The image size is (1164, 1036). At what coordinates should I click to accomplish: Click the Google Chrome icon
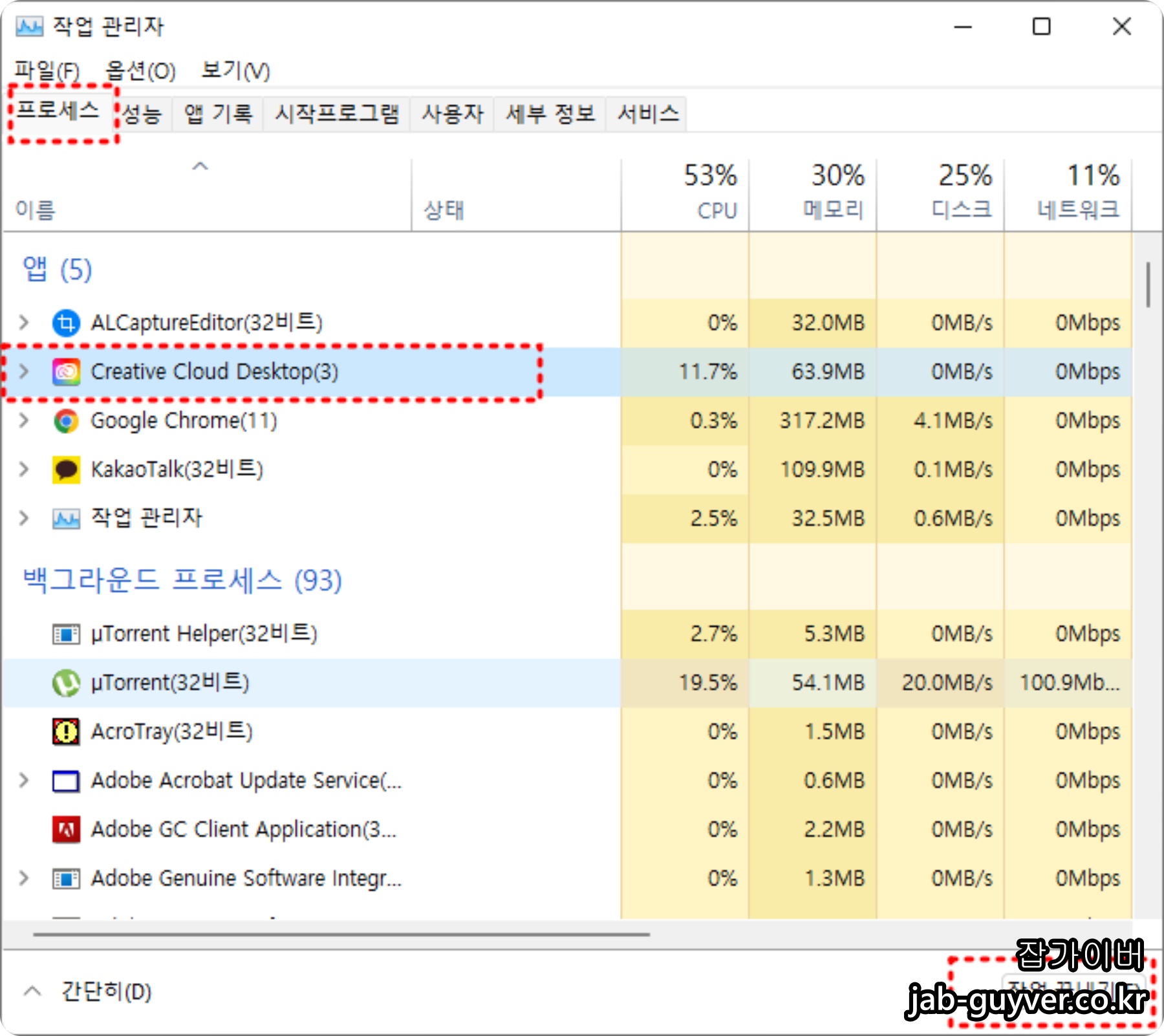[66, 421]
